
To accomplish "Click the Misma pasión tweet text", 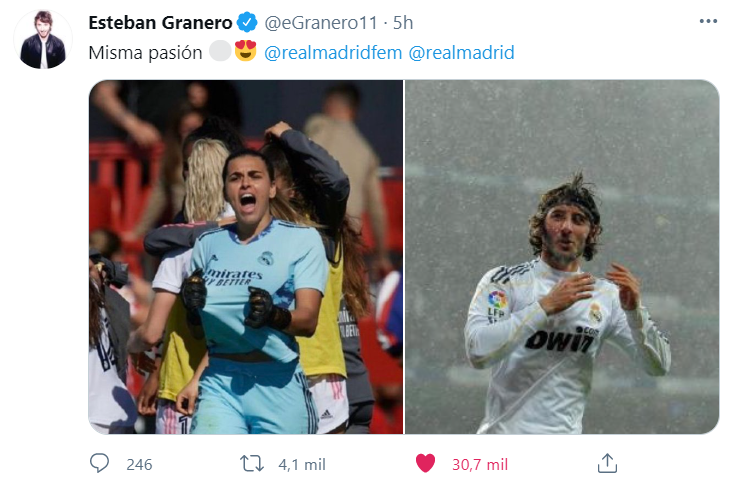I will click(x=145, y=53).
